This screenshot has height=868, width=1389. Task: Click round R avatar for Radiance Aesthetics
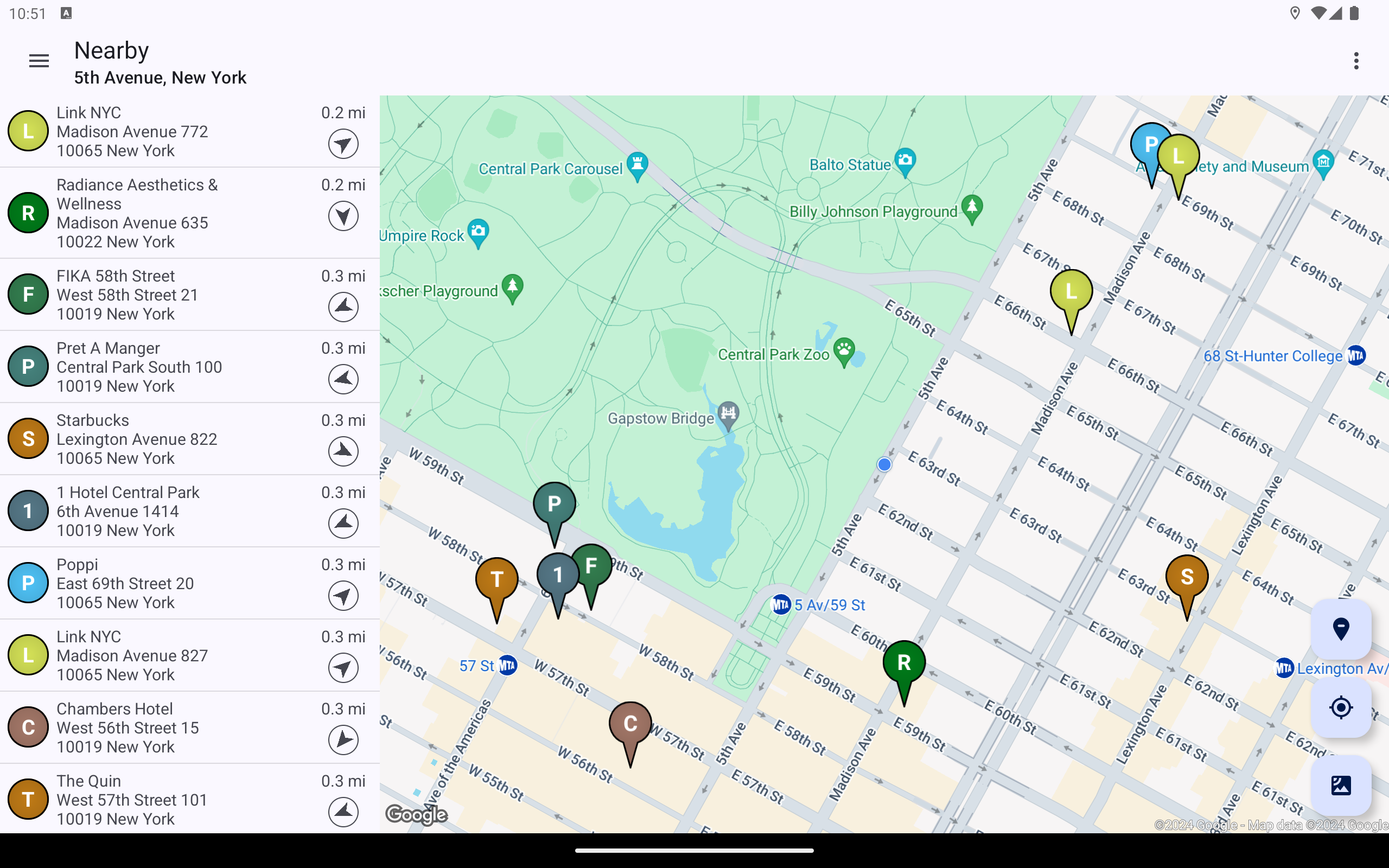[x=28, y=213]
